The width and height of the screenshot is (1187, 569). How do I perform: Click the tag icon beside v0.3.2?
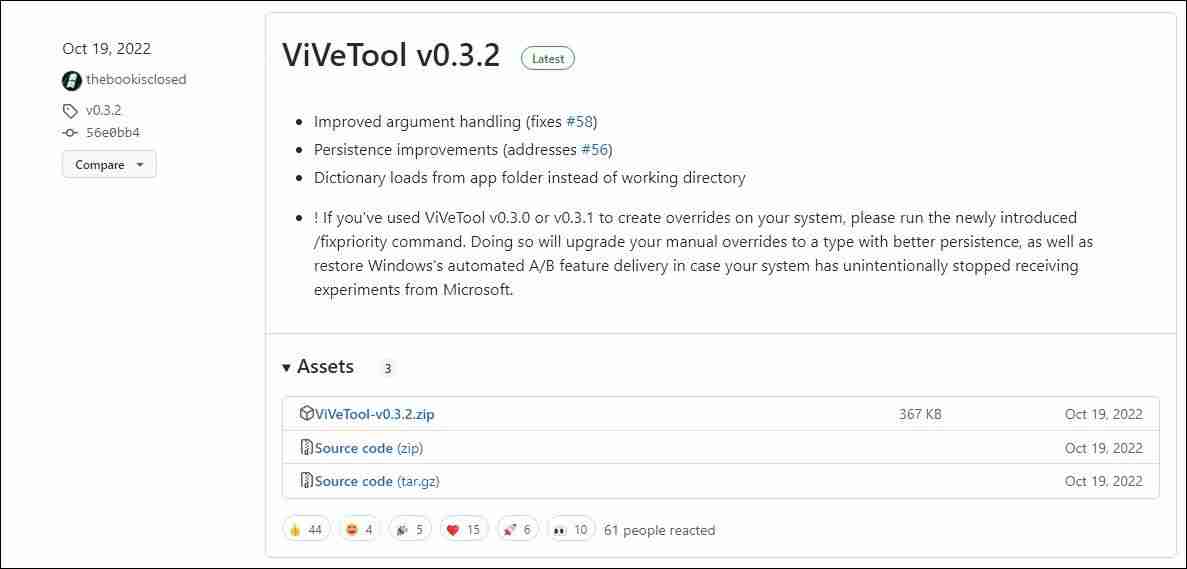click(70, 111)
